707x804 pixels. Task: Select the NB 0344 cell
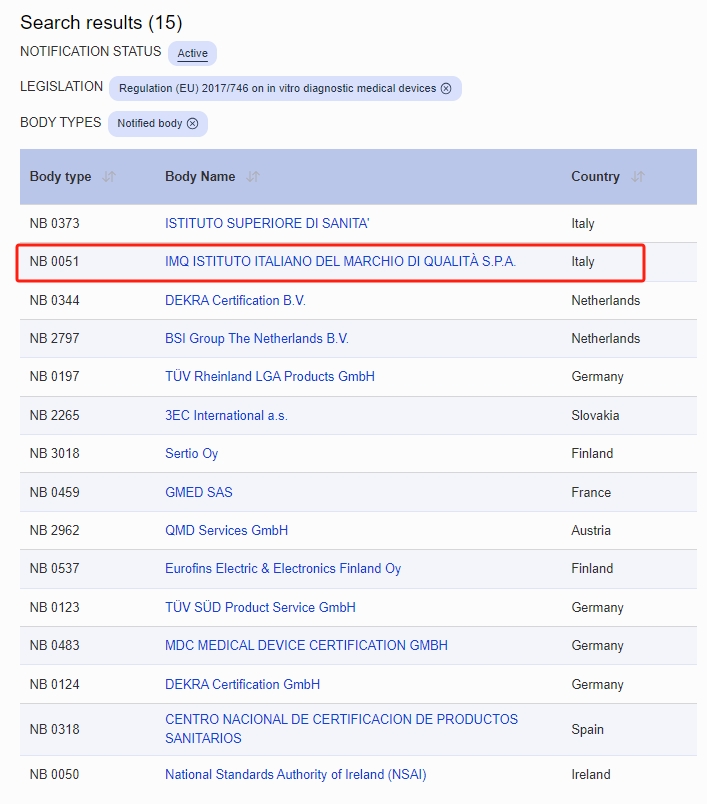point(54,300)
